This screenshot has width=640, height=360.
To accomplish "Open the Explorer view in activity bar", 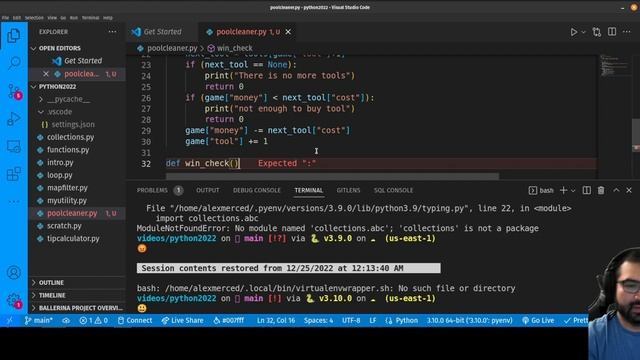I will pyautogui.click(x=13, y=36).
